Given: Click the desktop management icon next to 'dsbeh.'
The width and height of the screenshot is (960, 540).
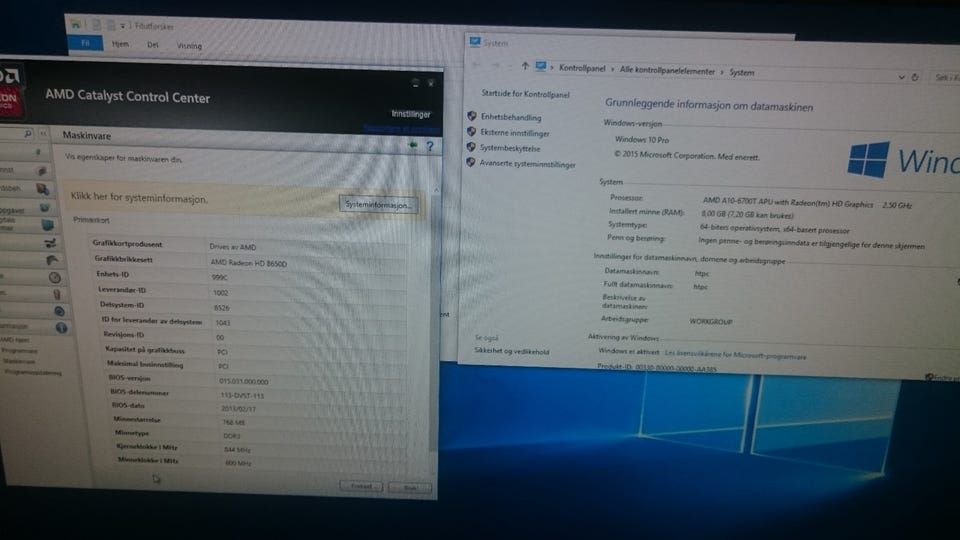Looking at the screenshot, I should 42,189.
